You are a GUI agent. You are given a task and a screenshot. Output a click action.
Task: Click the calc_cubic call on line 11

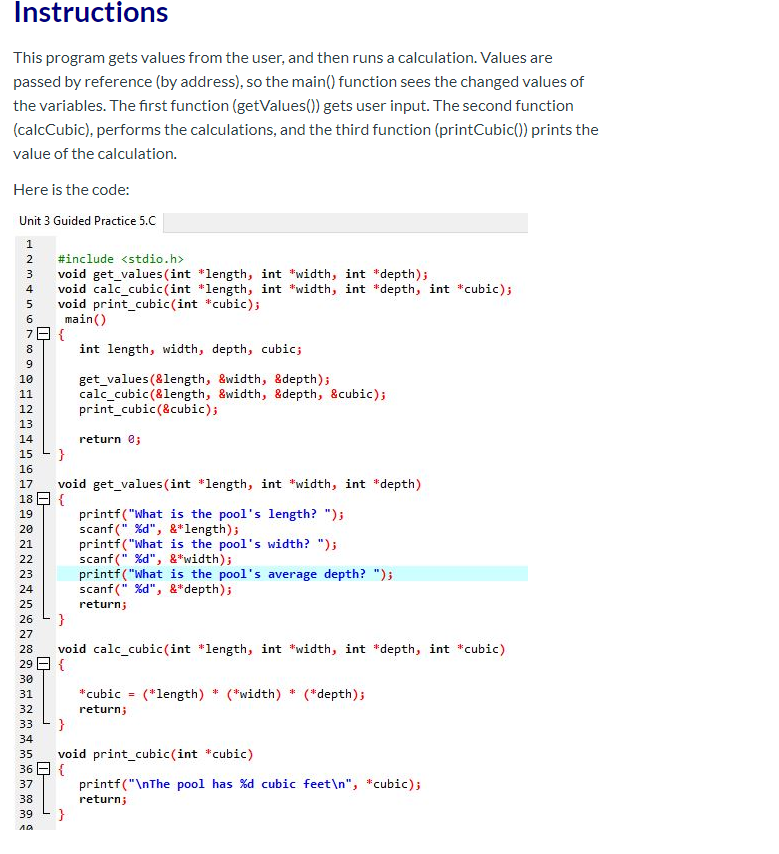[233, 394]
